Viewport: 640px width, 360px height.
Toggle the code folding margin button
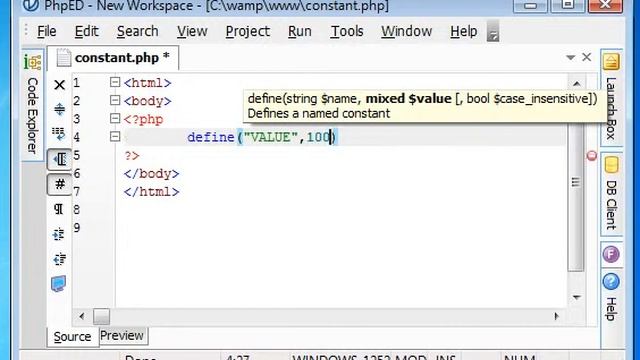[x=60, y=159]
